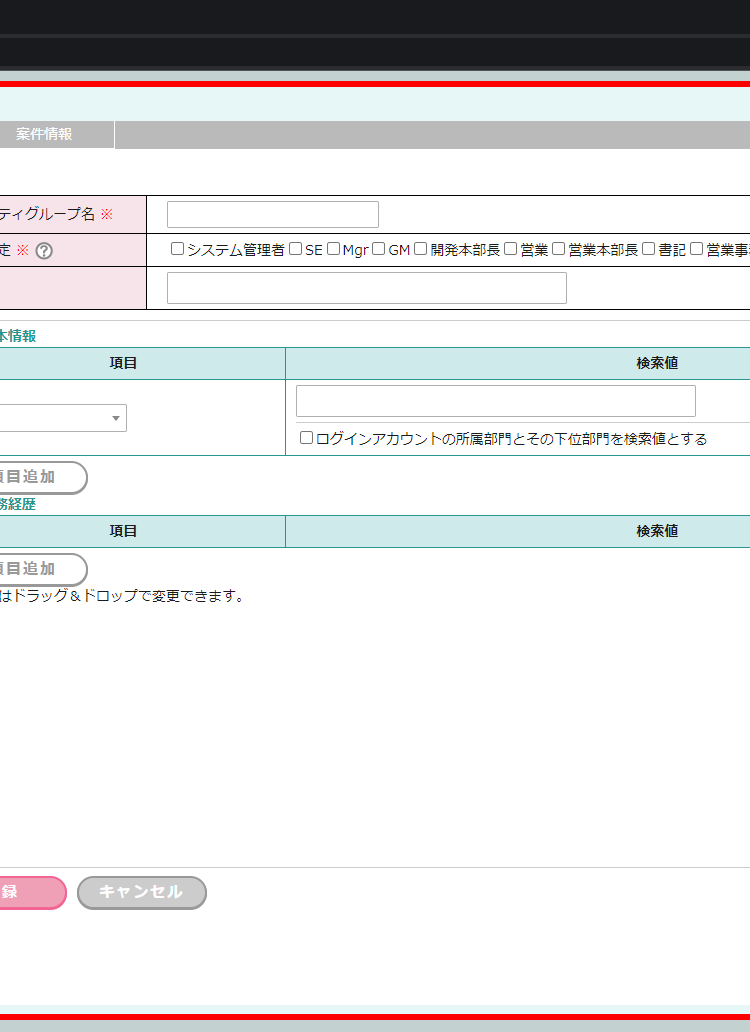
Task: Enable the 営業本部長 checkbox
Action: (x=558, y=249)
